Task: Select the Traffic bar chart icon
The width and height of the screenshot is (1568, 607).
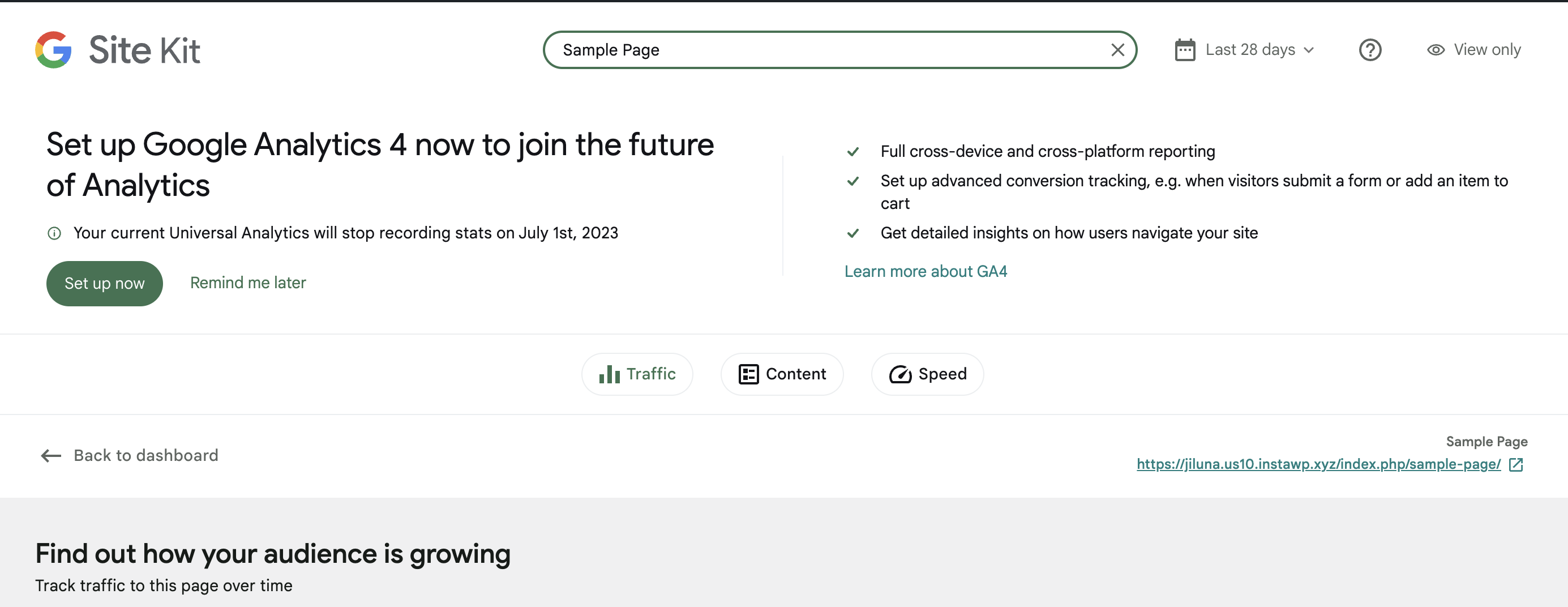Action: 609,374
